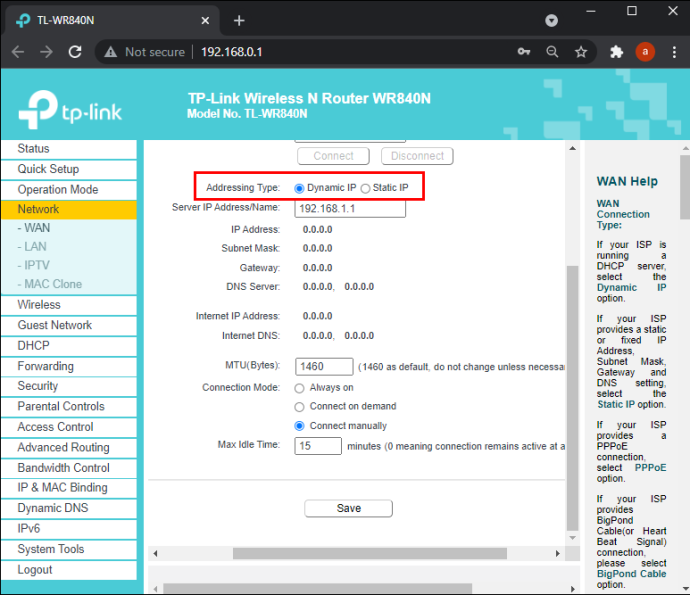The width and height of the screenshot is (690, 595).
Task: Click the tab search dropdown arrow
Action: coord(551,20)
